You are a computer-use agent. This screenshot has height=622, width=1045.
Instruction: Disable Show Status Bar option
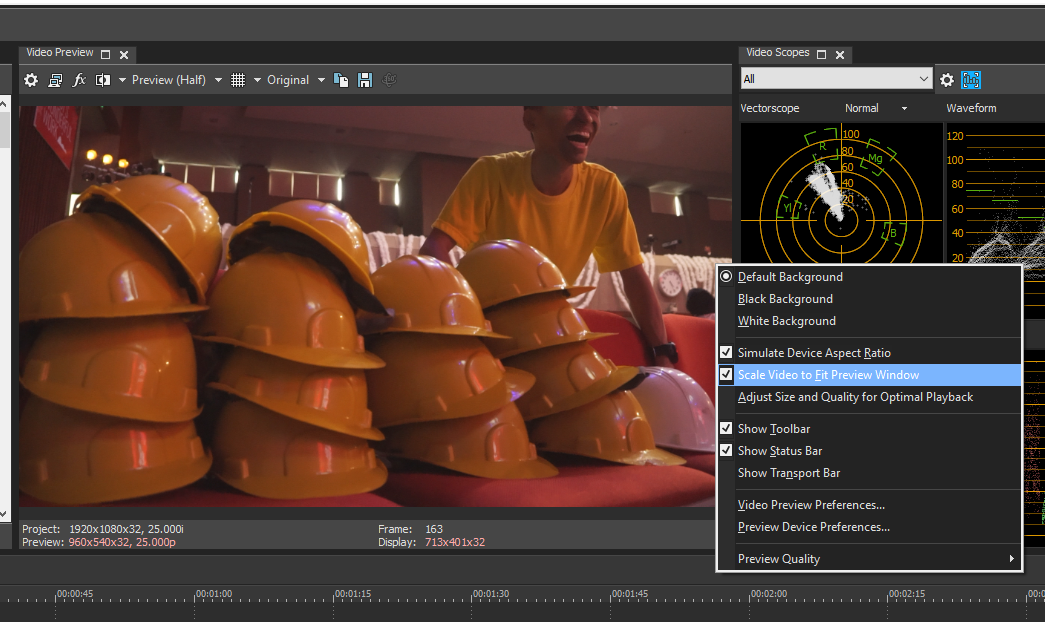click(779, 451)
